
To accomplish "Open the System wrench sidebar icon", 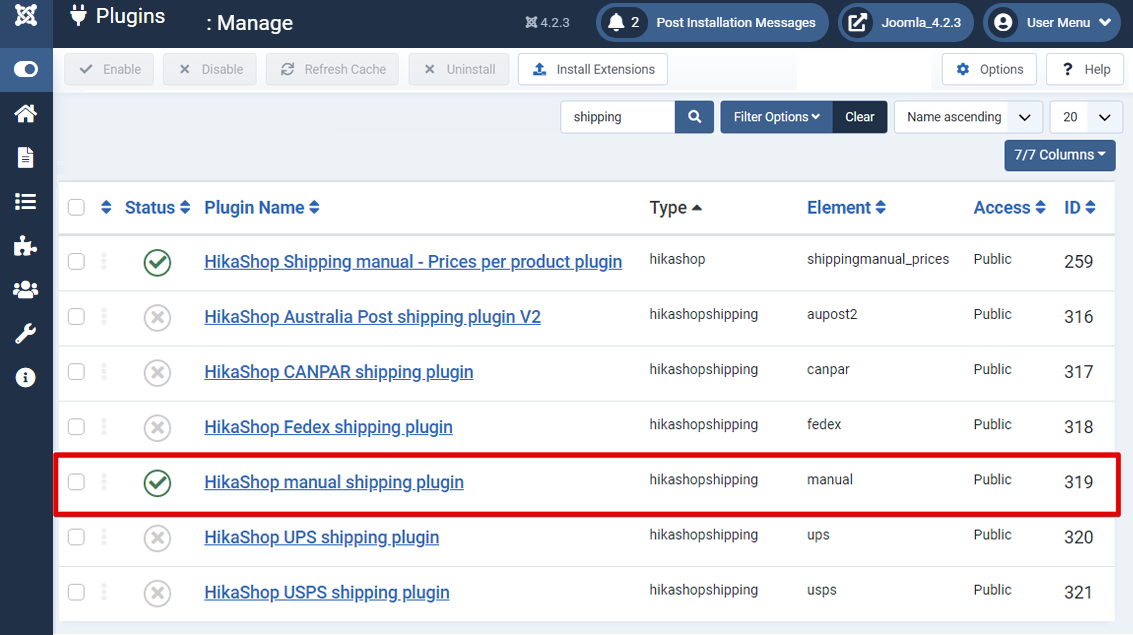I will click(x=26, y=334).
